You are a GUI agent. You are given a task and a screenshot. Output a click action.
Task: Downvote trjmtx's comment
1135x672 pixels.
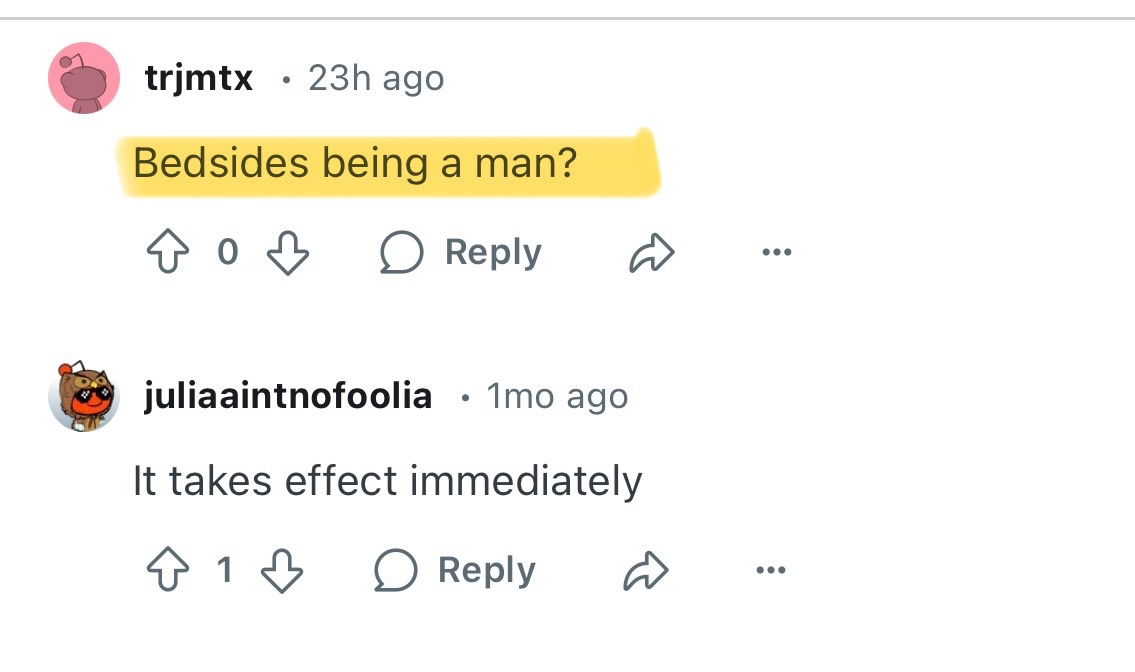(x=288, y=253)
